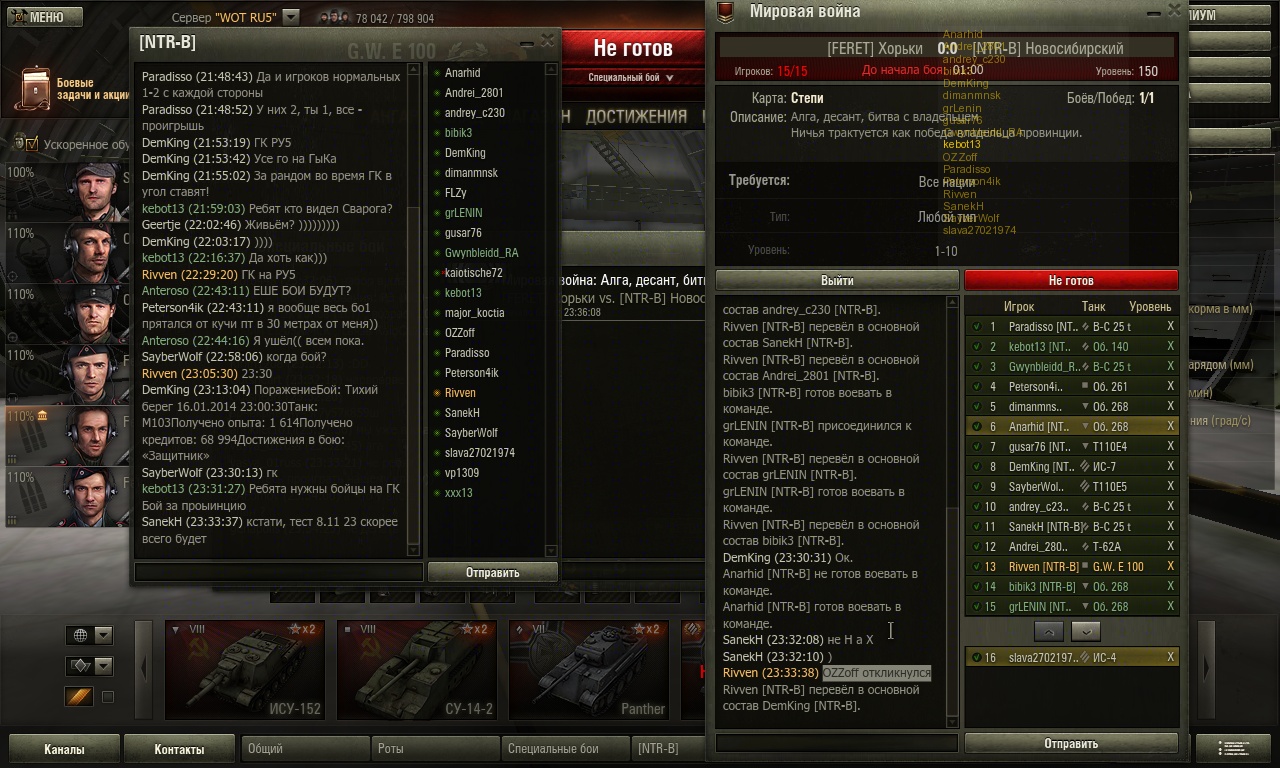Move player down with the down-arrow button
Viewport: 1280px width, 768px height.
[1085, 631]
